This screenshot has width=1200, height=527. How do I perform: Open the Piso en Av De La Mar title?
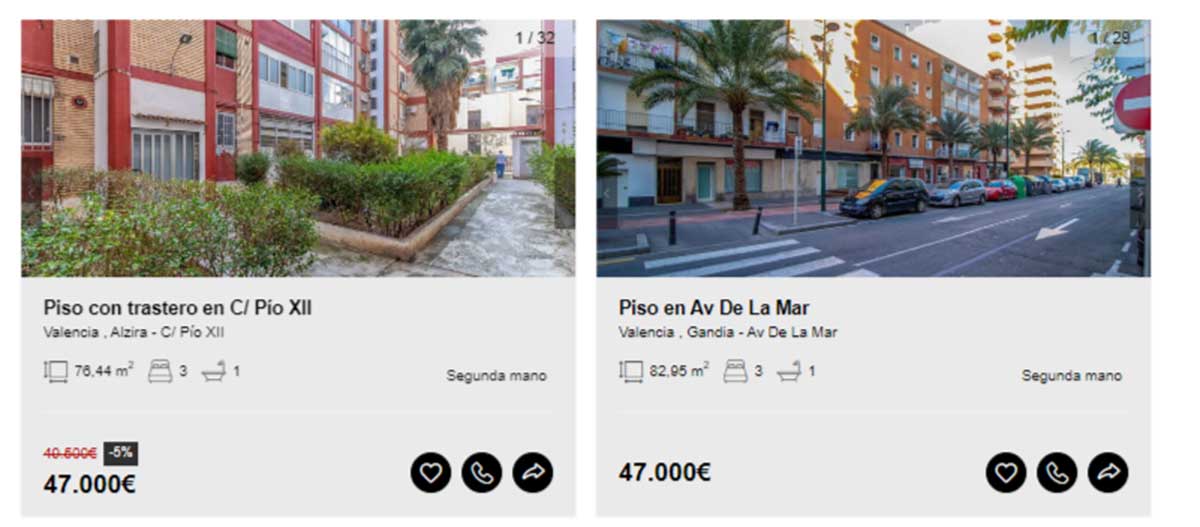point(714,308)
